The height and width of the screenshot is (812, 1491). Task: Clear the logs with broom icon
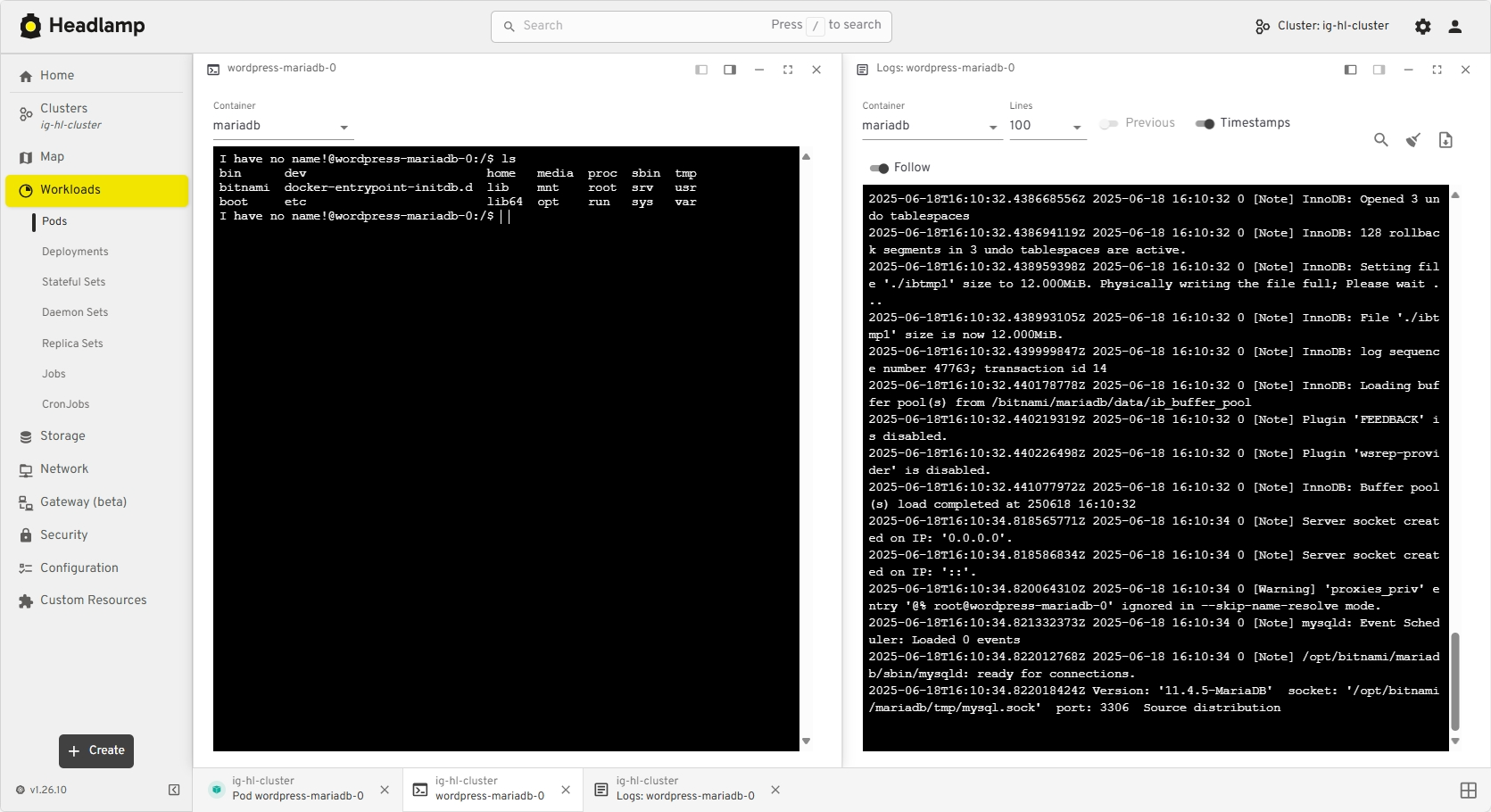point(1413,140)
